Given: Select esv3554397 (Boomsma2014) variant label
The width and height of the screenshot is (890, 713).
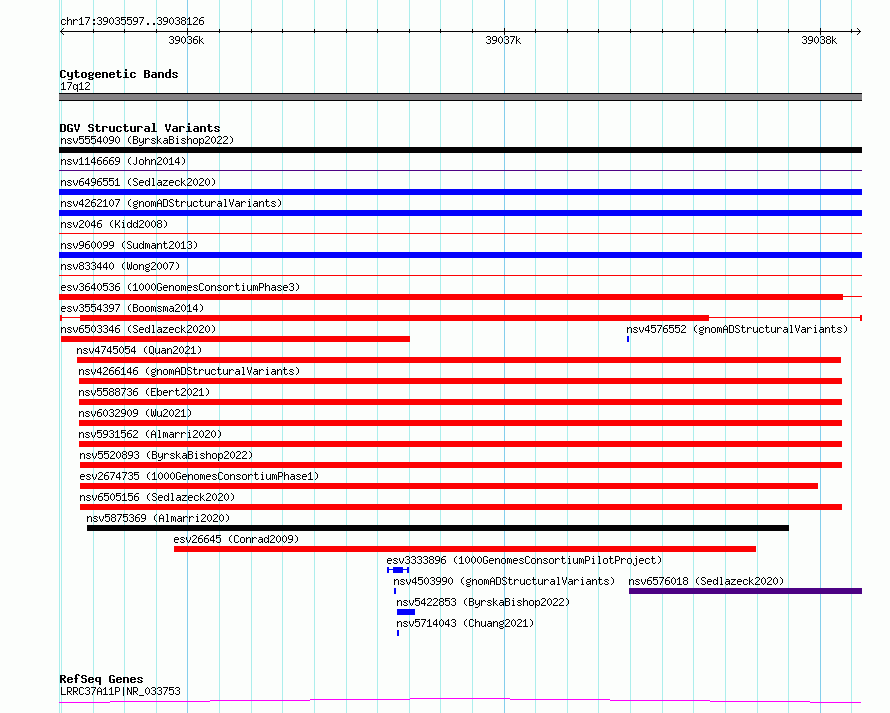Looking at the screenshot, I should [x=132, y=308].
